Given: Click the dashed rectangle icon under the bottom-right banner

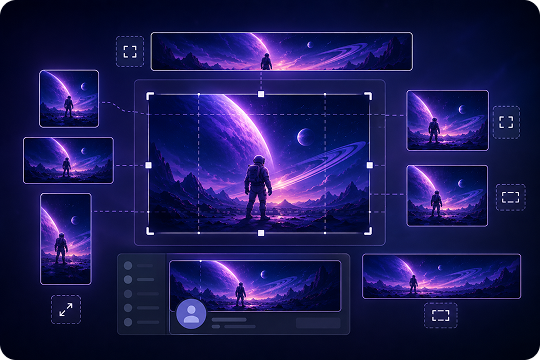Looking at the screenshot, I should tap(440, 315).
